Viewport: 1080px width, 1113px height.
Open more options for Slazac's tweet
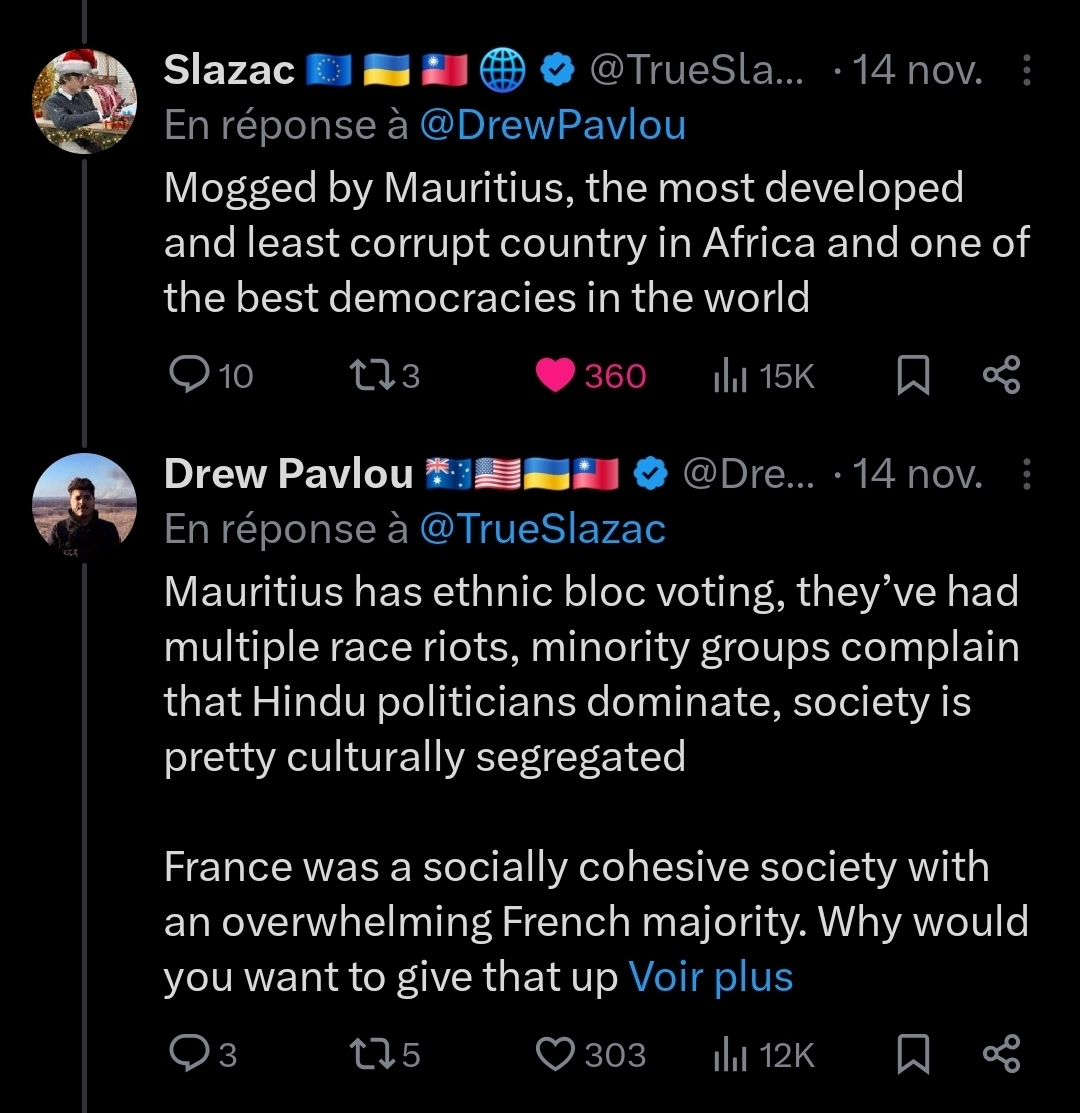1026,71
